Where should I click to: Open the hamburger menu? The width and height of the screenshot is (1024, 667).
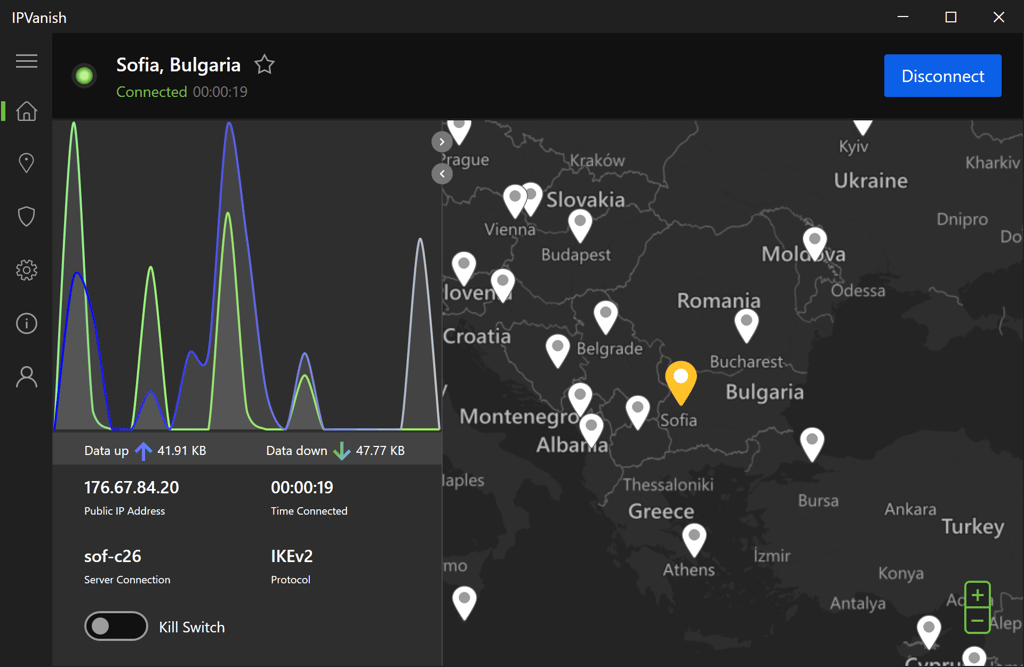click(x=26, y=61)
